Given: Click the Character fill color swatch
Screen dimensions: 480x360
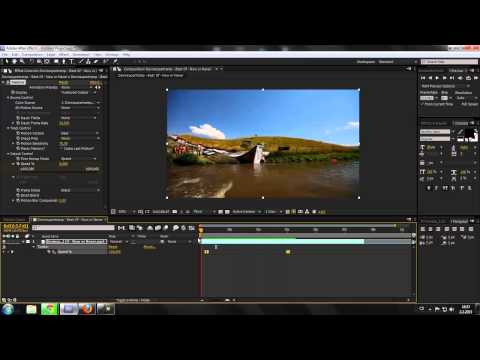Looking at the screenshot, I should (x=469, y=133).
